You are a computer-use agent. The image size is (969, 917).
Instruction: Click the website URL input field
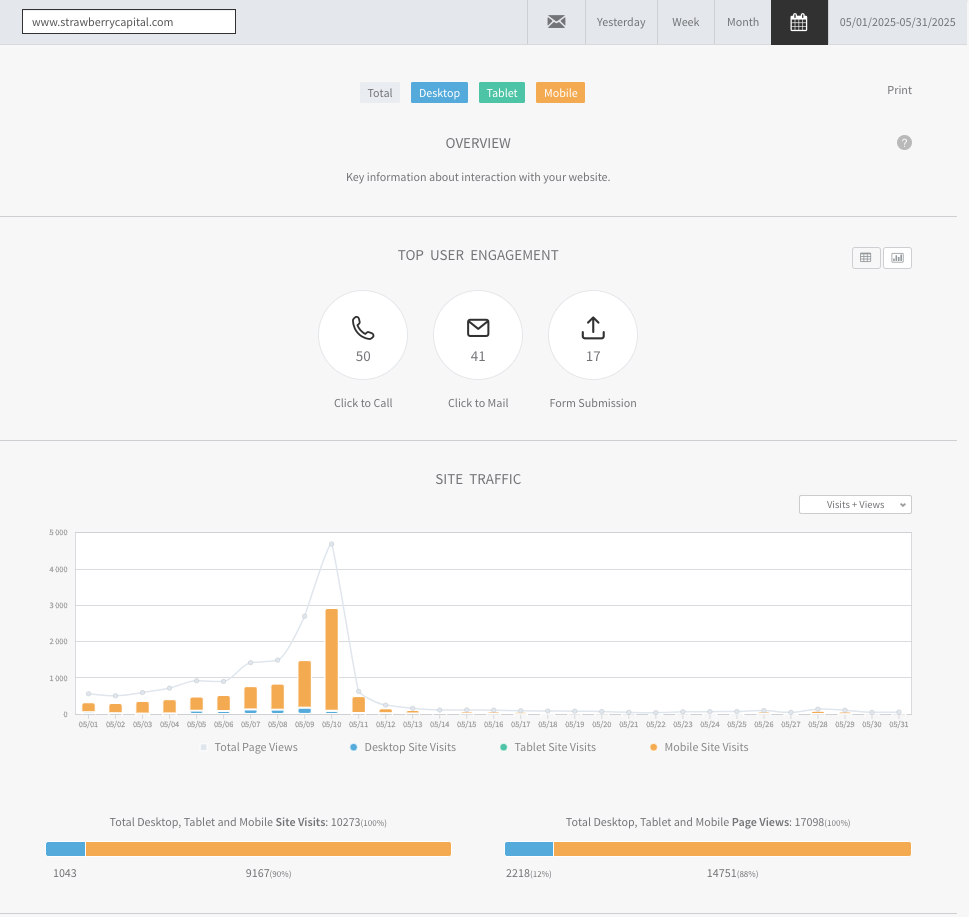[129, 22]
